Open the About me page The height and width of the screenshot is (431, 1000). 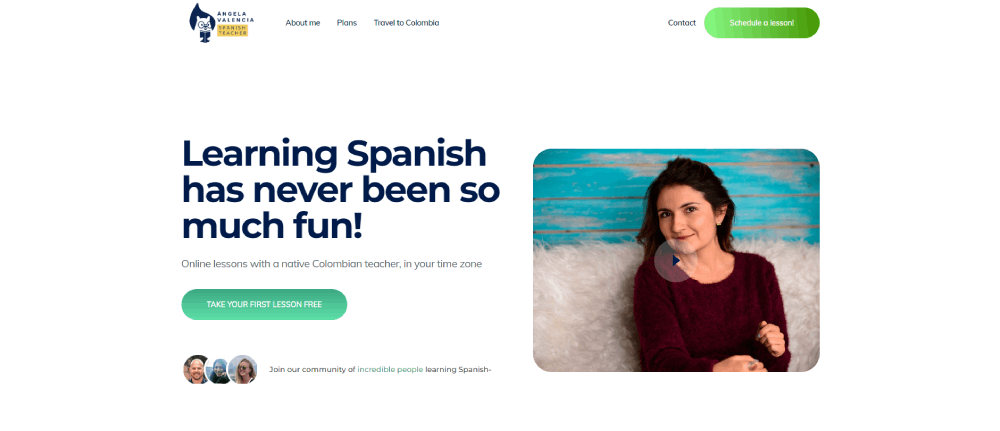click(x=303, y=23)
